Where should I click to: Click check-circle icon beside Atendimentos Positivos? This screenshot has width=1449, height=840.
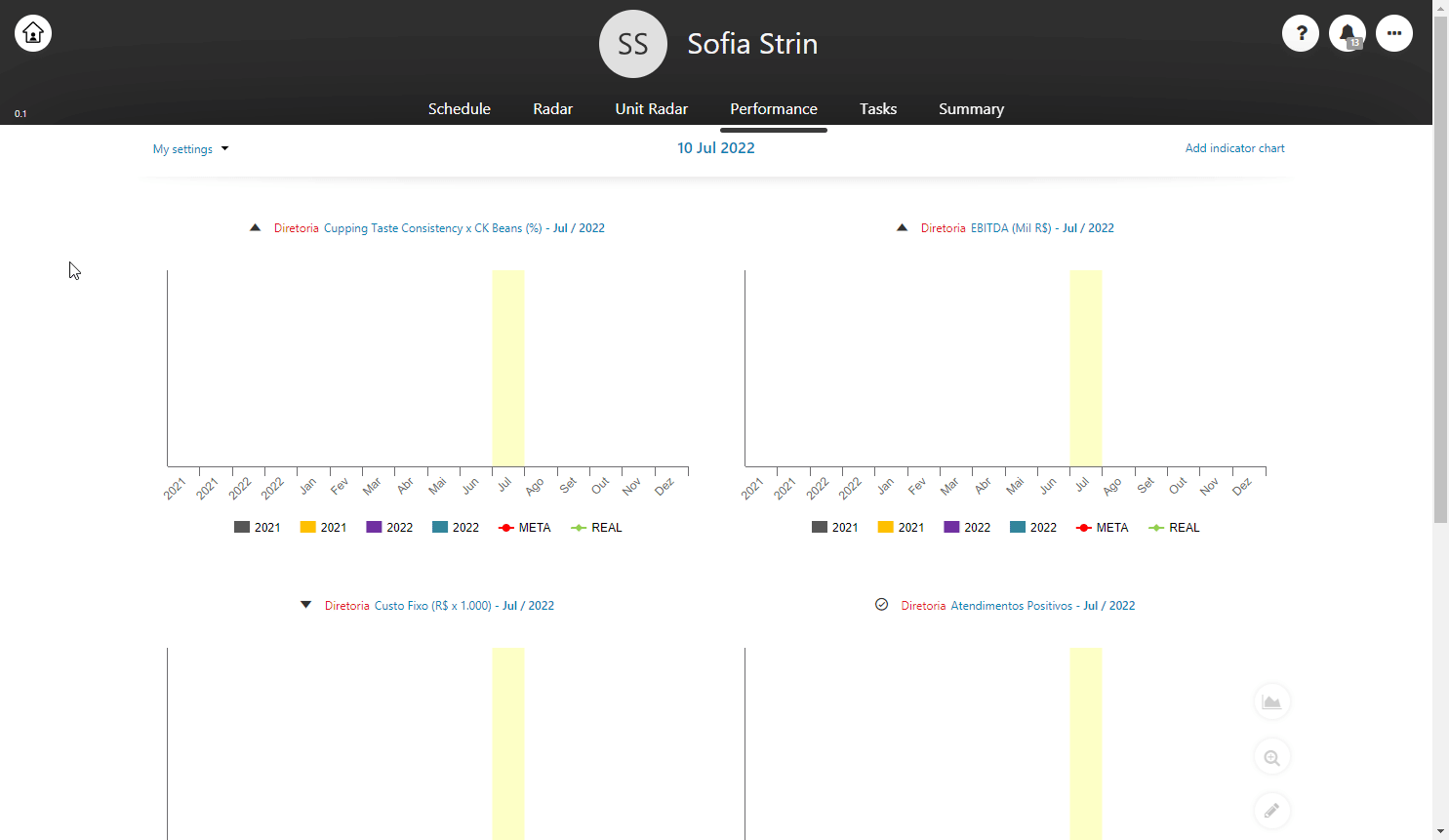[881, 605]
